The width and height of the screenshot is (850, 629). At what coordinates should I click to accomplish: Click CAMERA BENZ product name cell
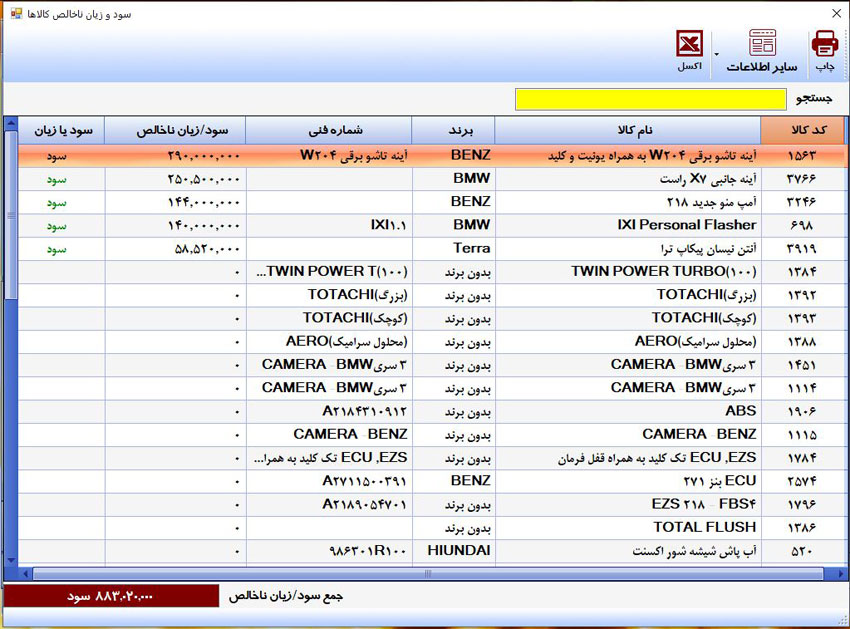click(x=628, y=435)
